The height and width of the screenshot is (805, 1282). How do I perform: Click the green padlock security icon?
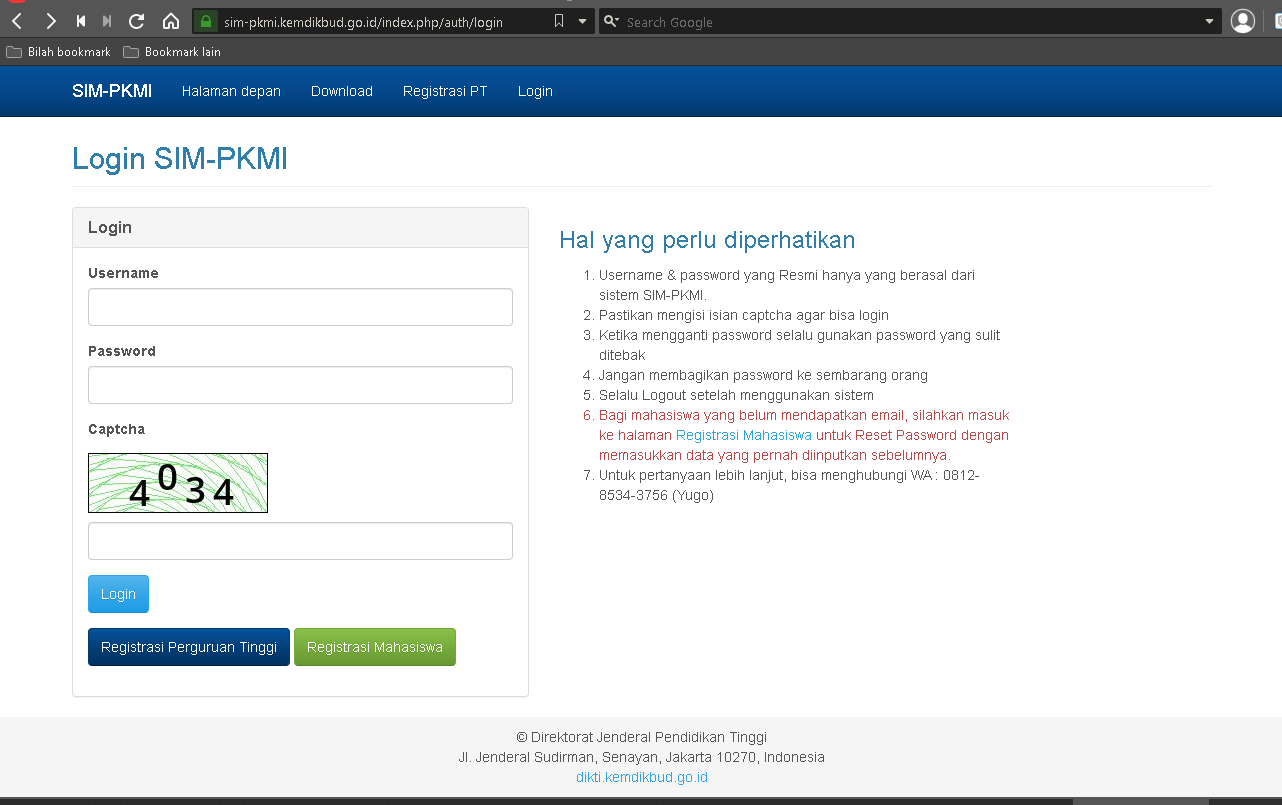click(x=205, y=21)
